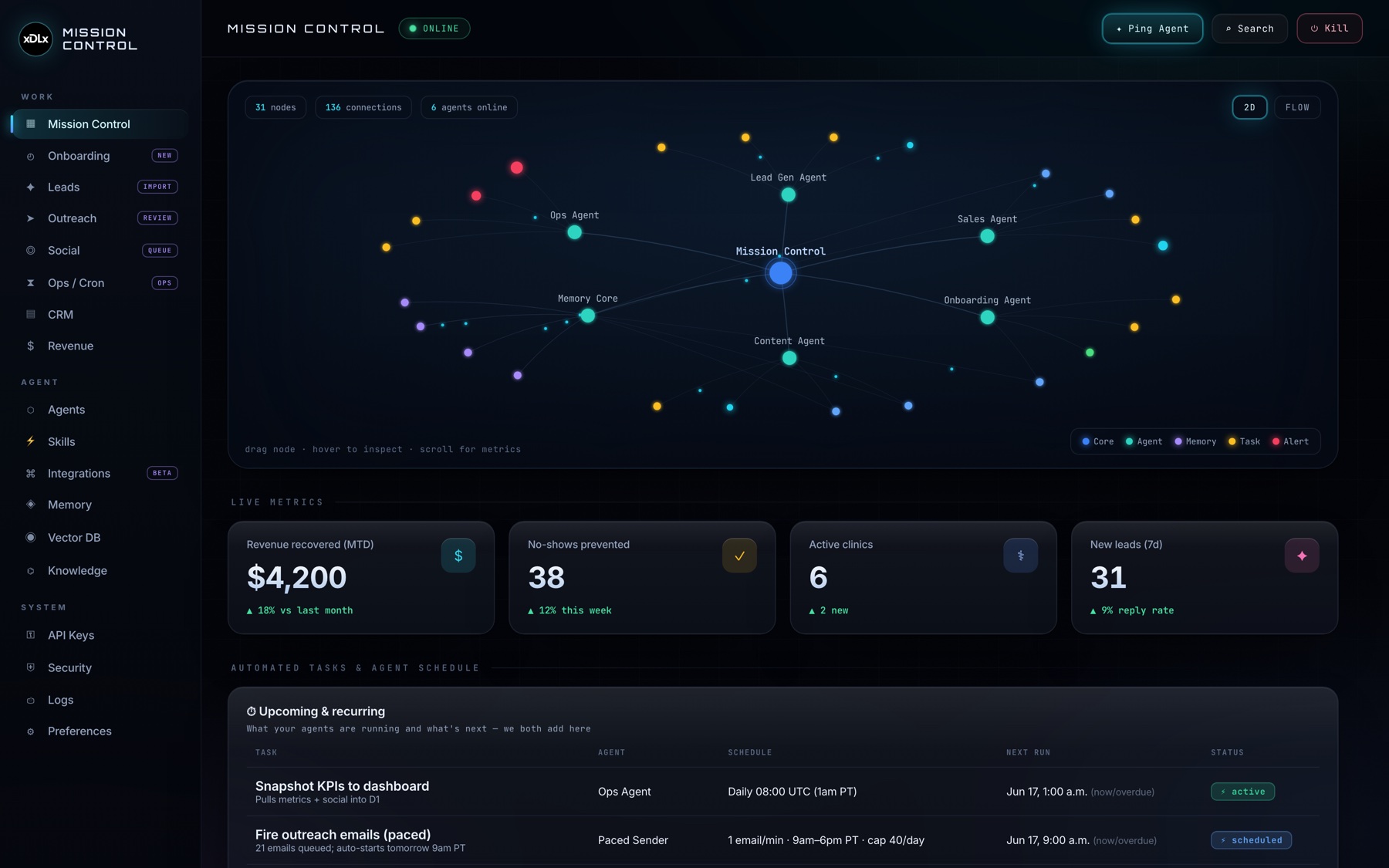Click the clock icon beside Upcoming & recurring
This screenshot has width=1389, height=868.
point(251,711)
